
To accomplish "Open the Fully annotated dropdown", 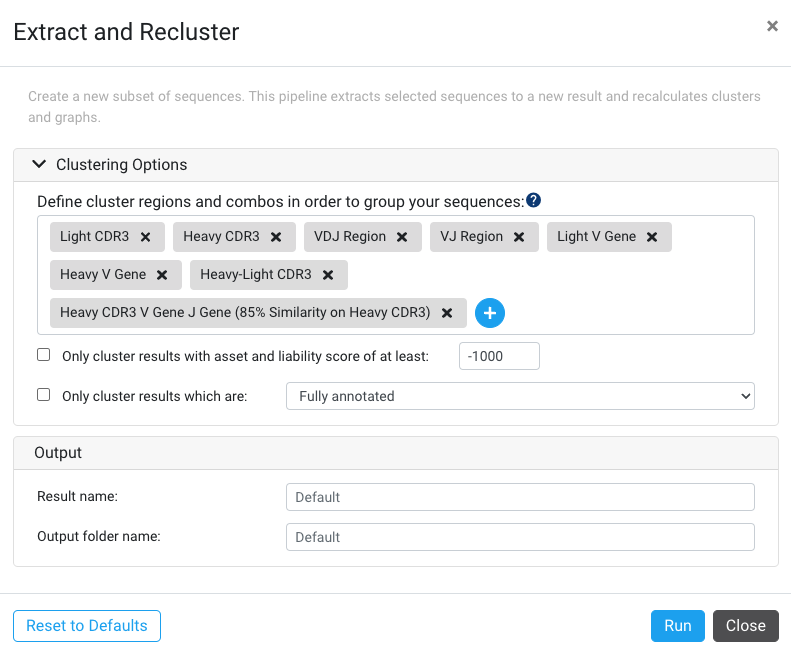I will [x=520, y=396].
